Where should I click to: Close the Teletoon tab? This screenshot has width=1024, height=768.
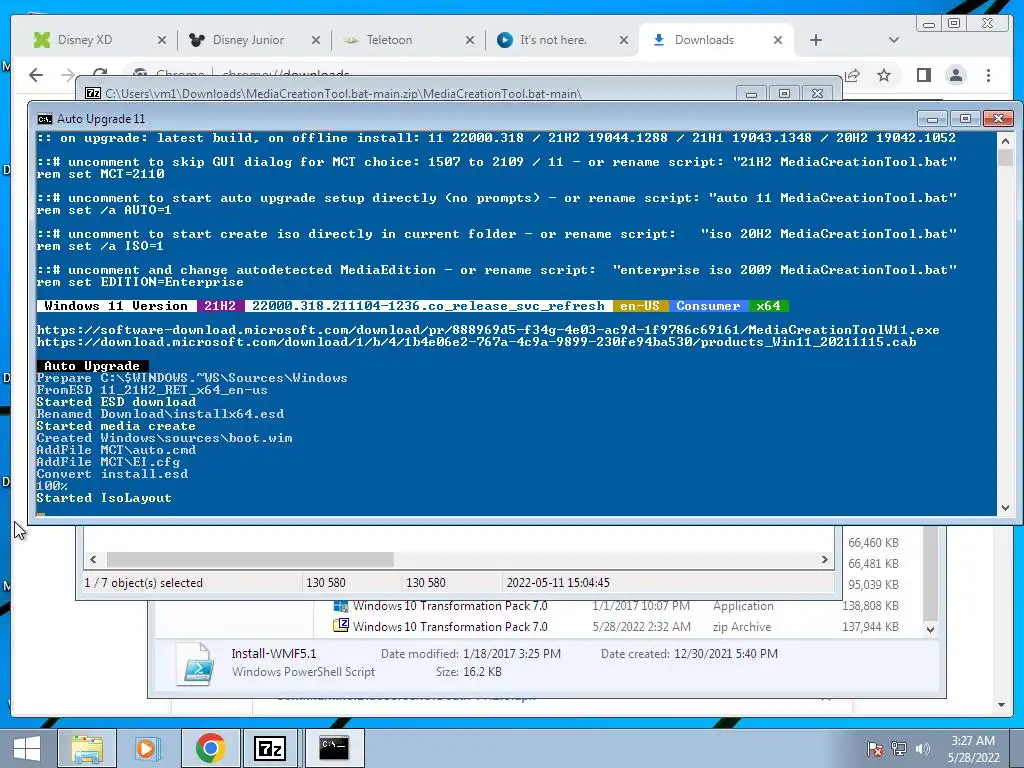470,40
